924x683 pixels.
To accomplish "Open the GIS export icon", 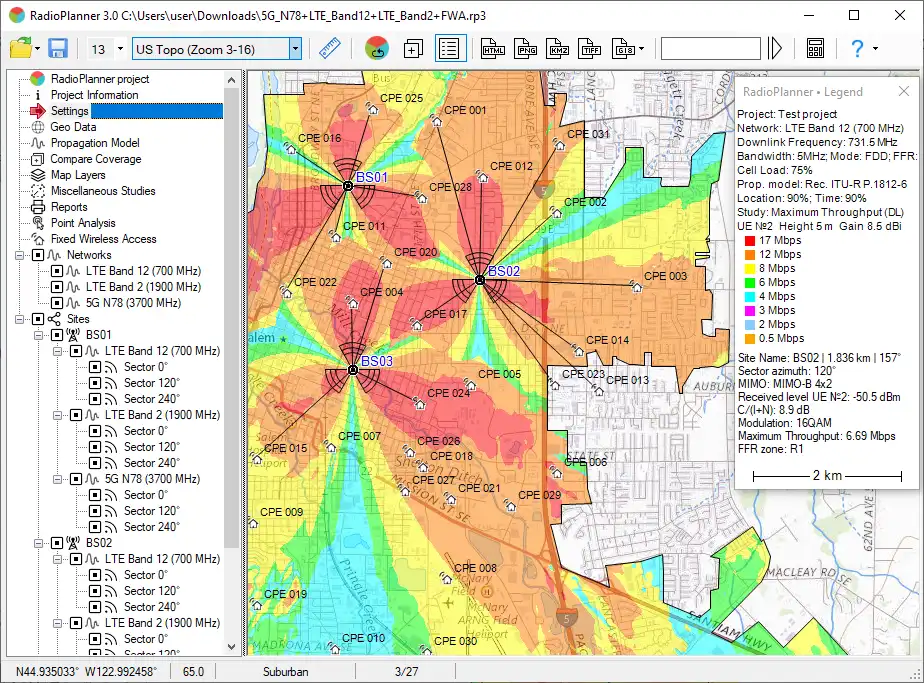I will point(623,49).
